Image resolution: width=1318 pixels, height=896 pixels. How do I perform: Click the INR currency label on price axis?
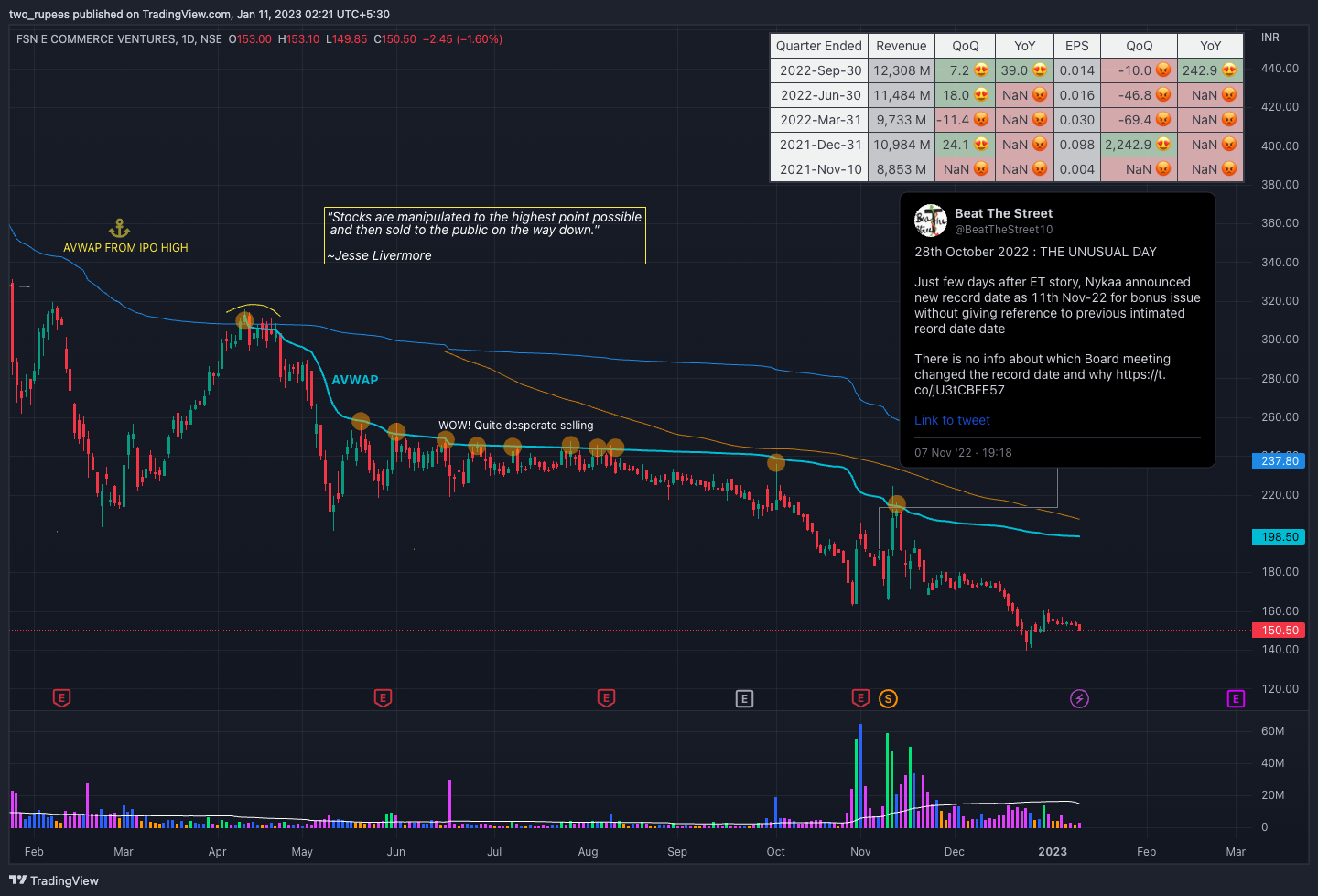pyautogui.click(x=1270, y=38)
